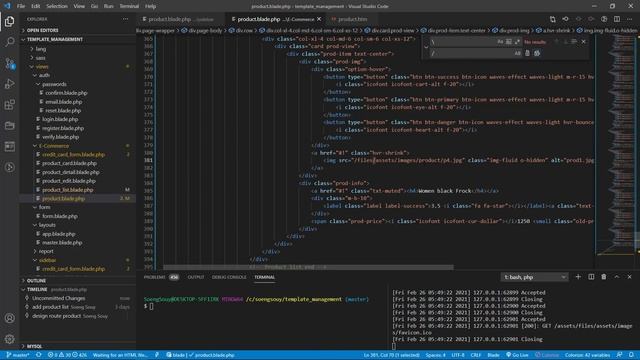The height and width of the screenshot is (360, 640).
Task: Click Ln 381, Col 70 in status bar
Action: point(391,355)
